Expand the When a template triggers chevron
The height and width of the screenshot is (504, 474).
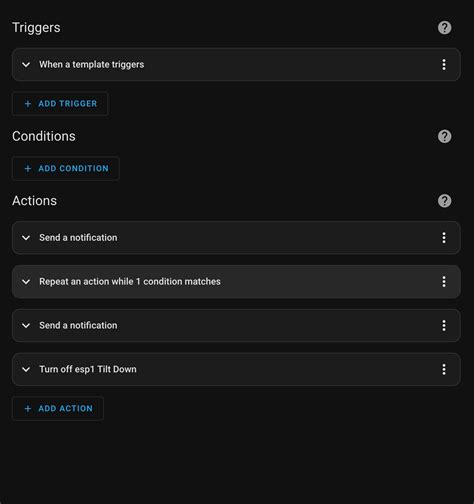pyautogui.click(x=26, y=65)
